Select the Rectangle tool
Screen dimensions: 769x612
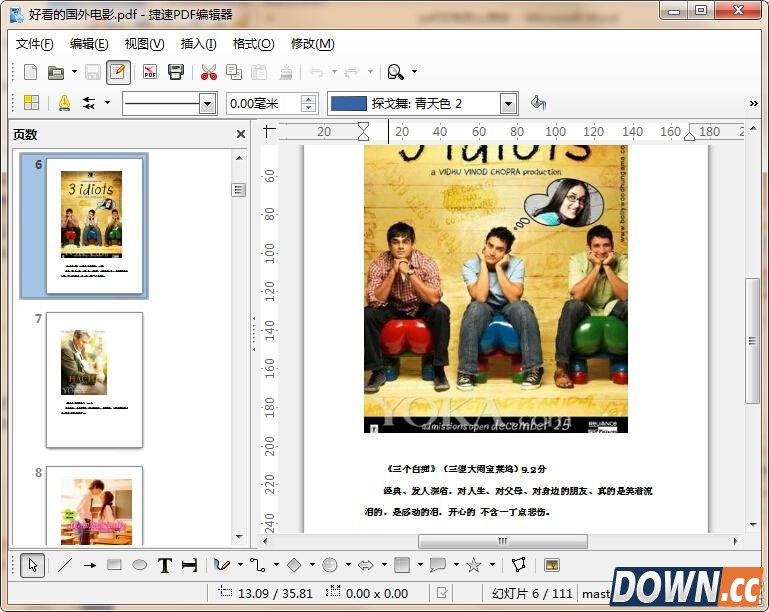tap(114, 565)
